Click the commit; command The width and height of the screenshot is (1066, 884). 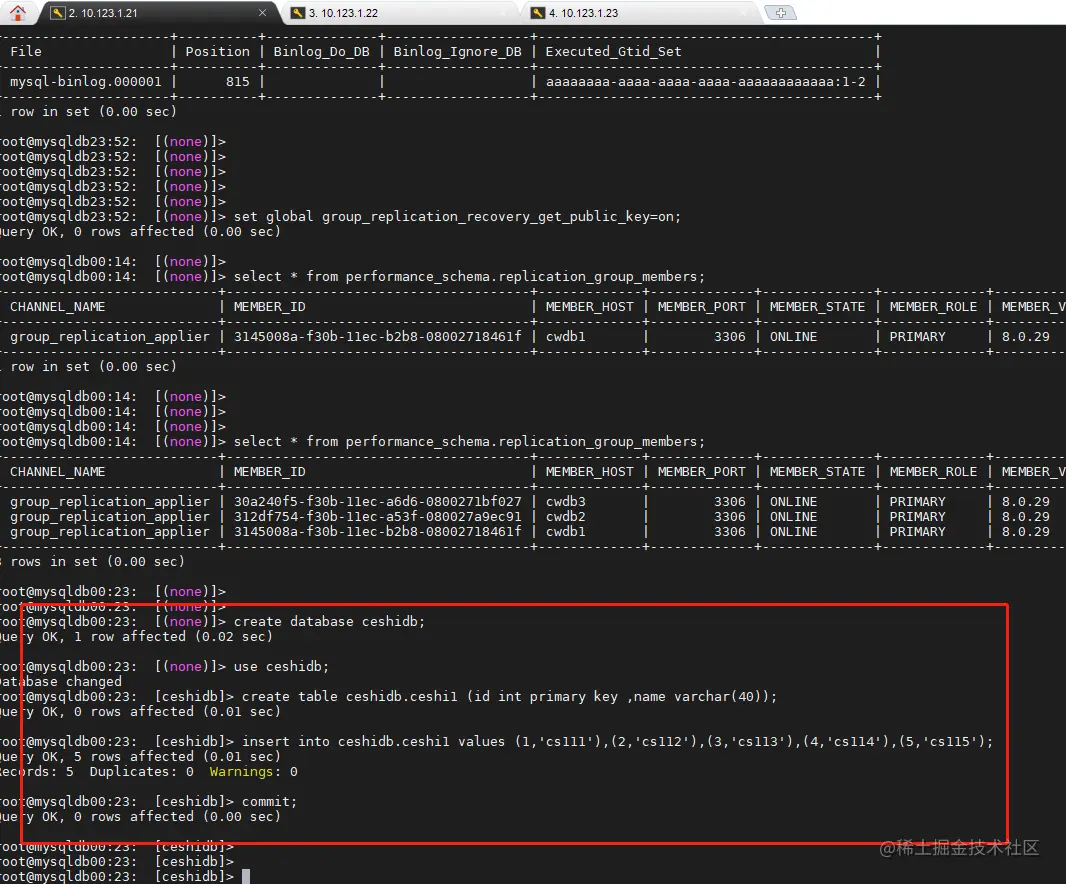269,802
